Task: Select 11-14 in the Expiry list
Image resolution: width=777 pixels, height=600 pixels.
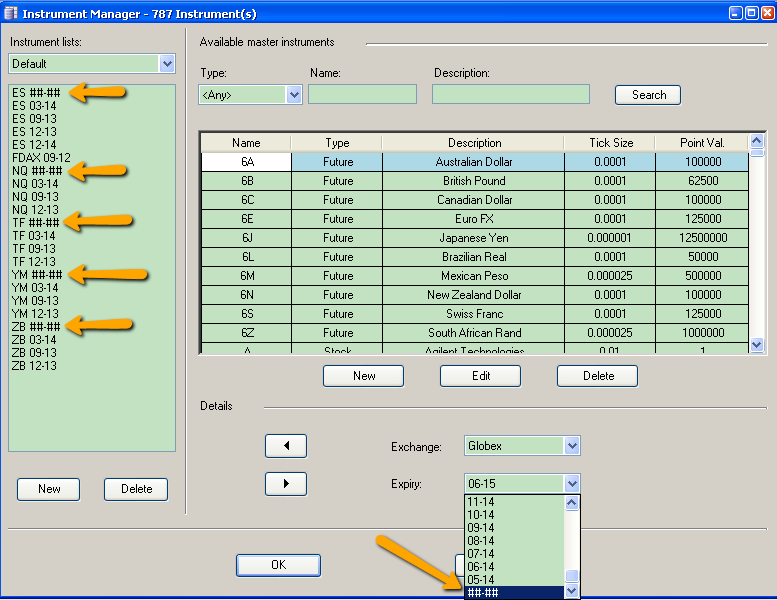Action: (x=514, y=502)
